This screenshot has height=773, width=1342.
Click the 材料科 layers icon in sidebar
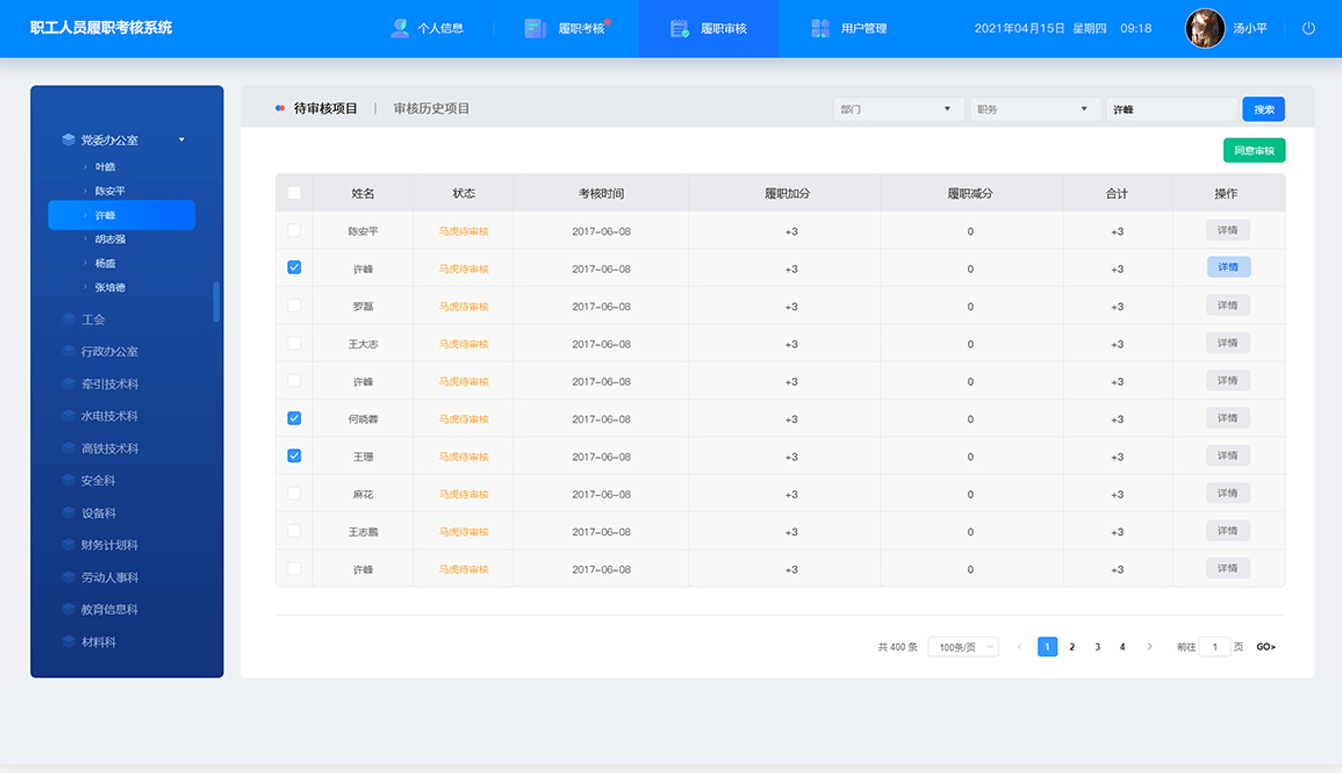[68, 642]
